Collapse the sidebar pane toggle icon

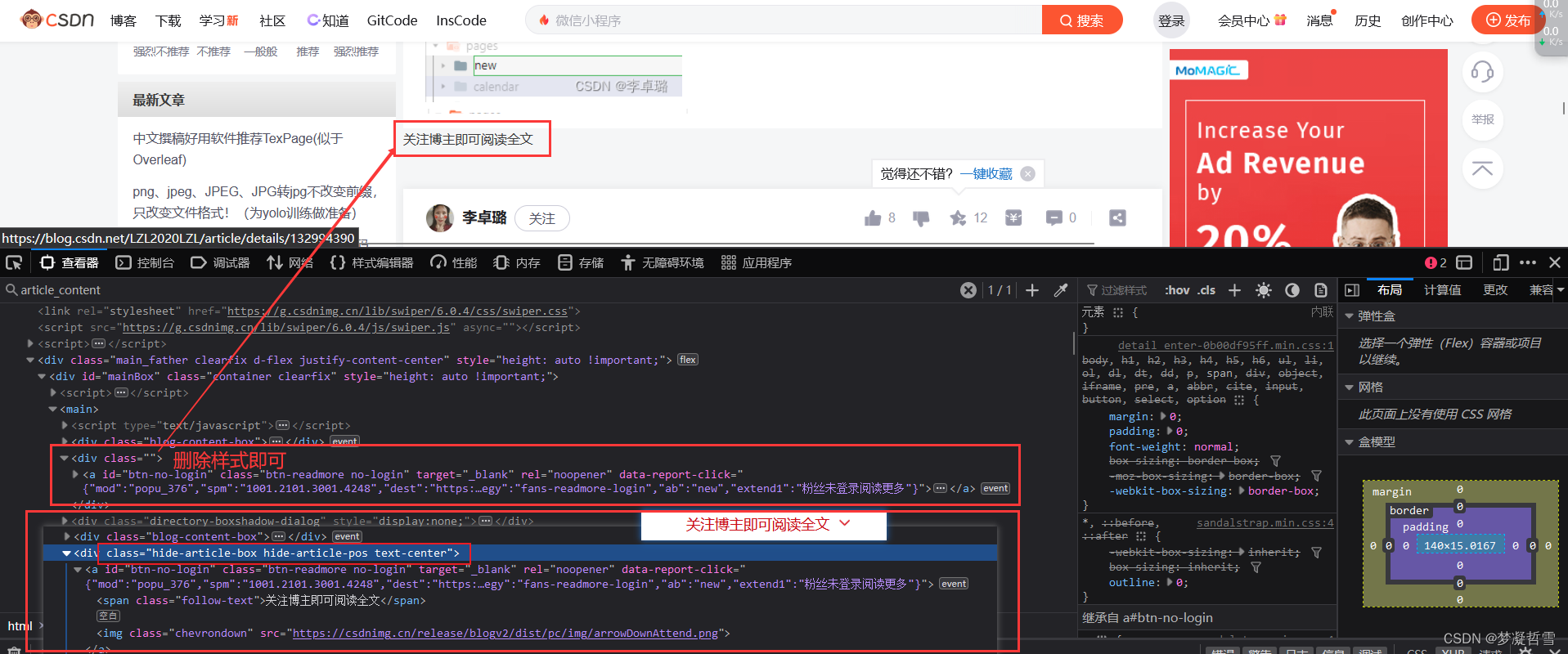point(1352,290)
